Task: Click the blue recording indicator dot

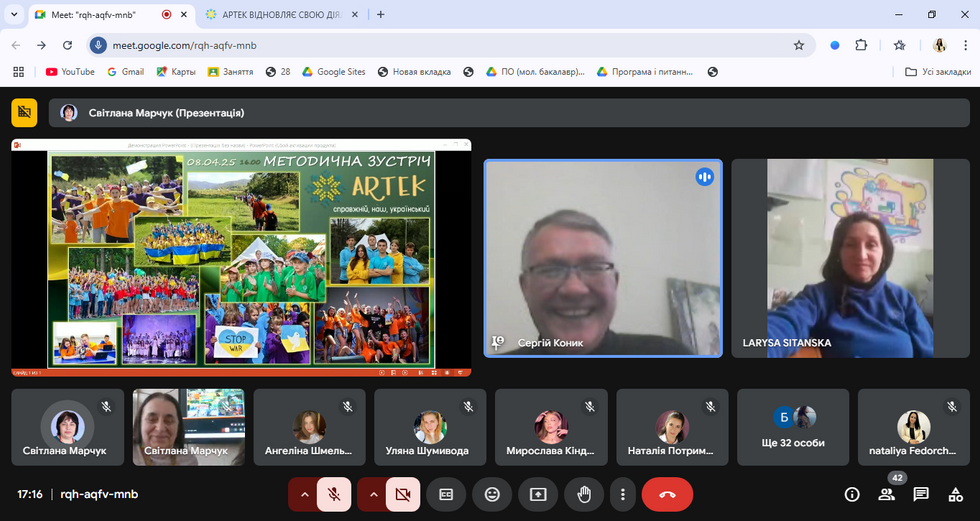Action: point(834,46)
